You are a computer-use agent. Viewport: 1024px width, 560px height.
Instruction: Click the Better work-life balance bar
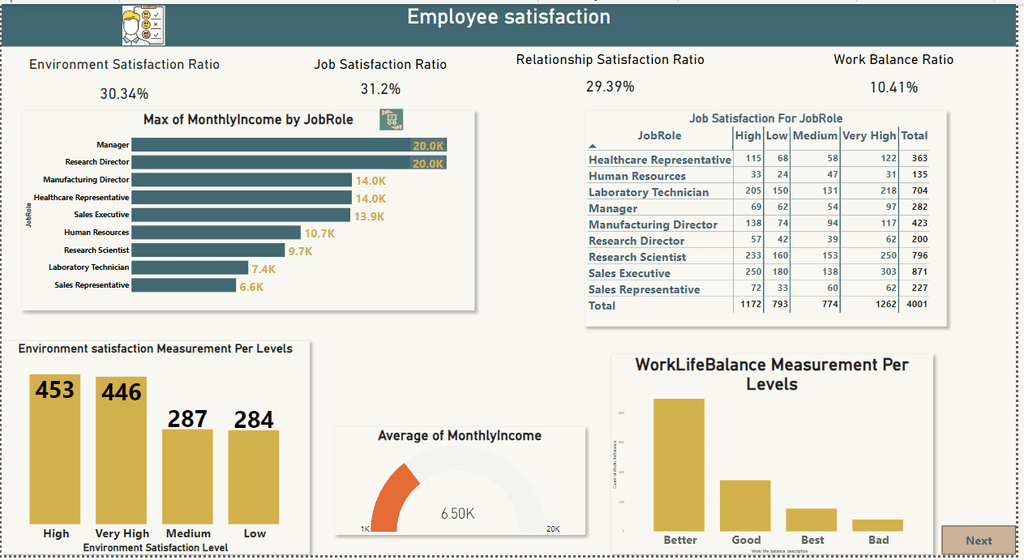point(679,465)
